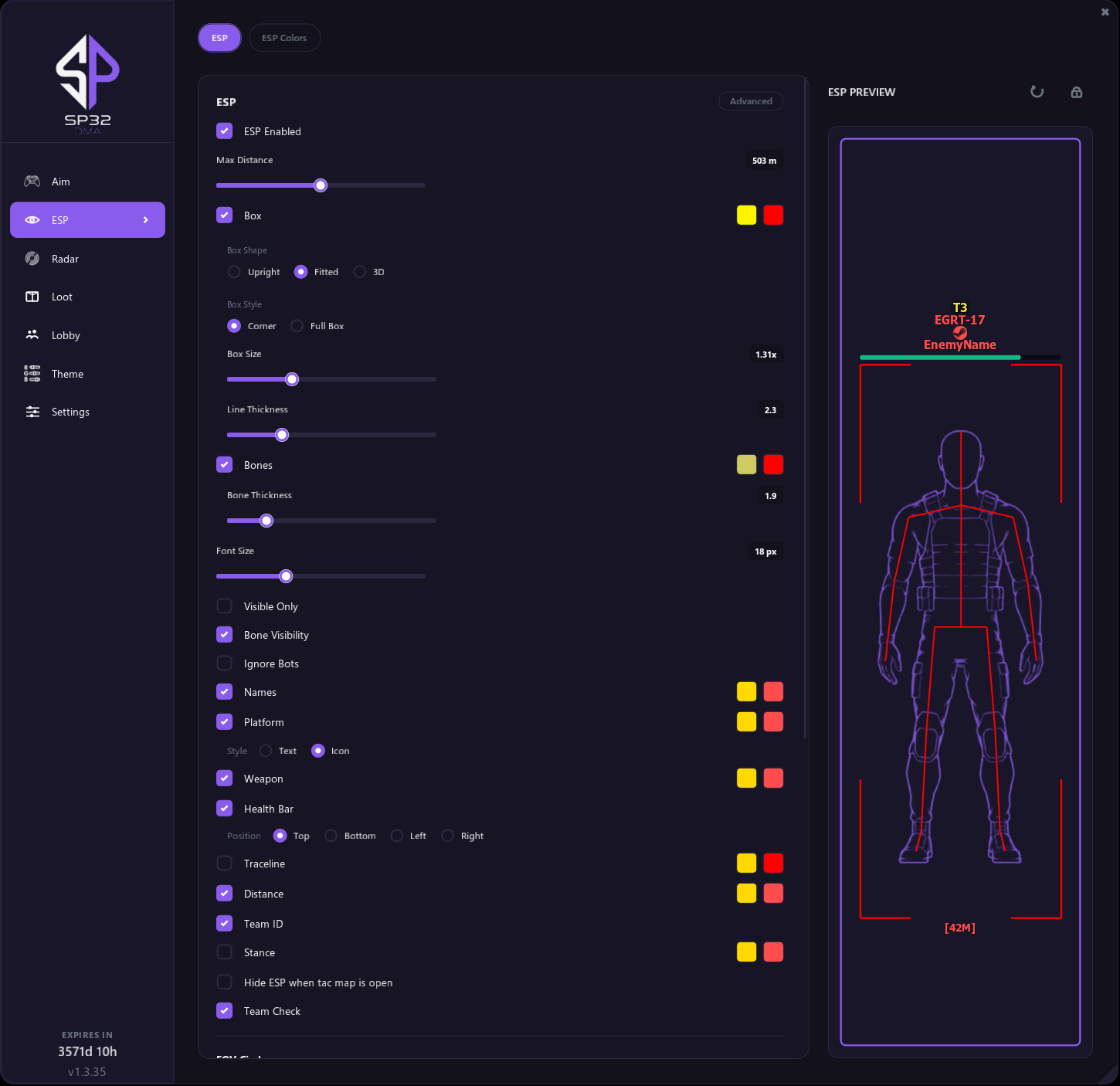
Task: Set platform style to Text
Action: (x=266, y=751)
